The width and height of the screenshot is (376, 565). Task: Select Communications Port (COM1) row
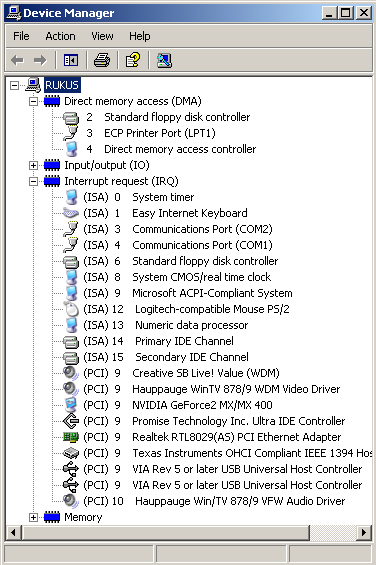pos(178,245)
